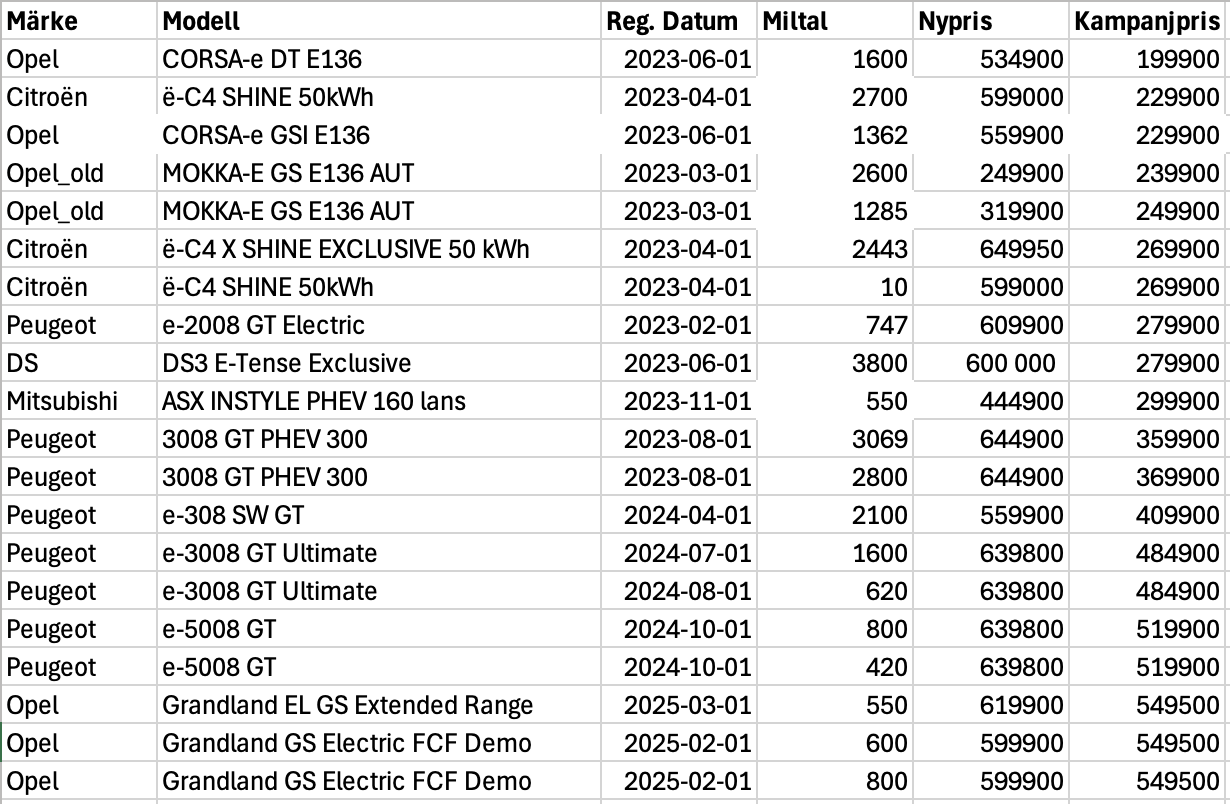Image resolution: width=1230 pixels, height=804 pixels.
Task: Select MOKKA-E GS E136 AUT in the 1285 mileage row
Action: pyautogui.click(x=379, y=211)
